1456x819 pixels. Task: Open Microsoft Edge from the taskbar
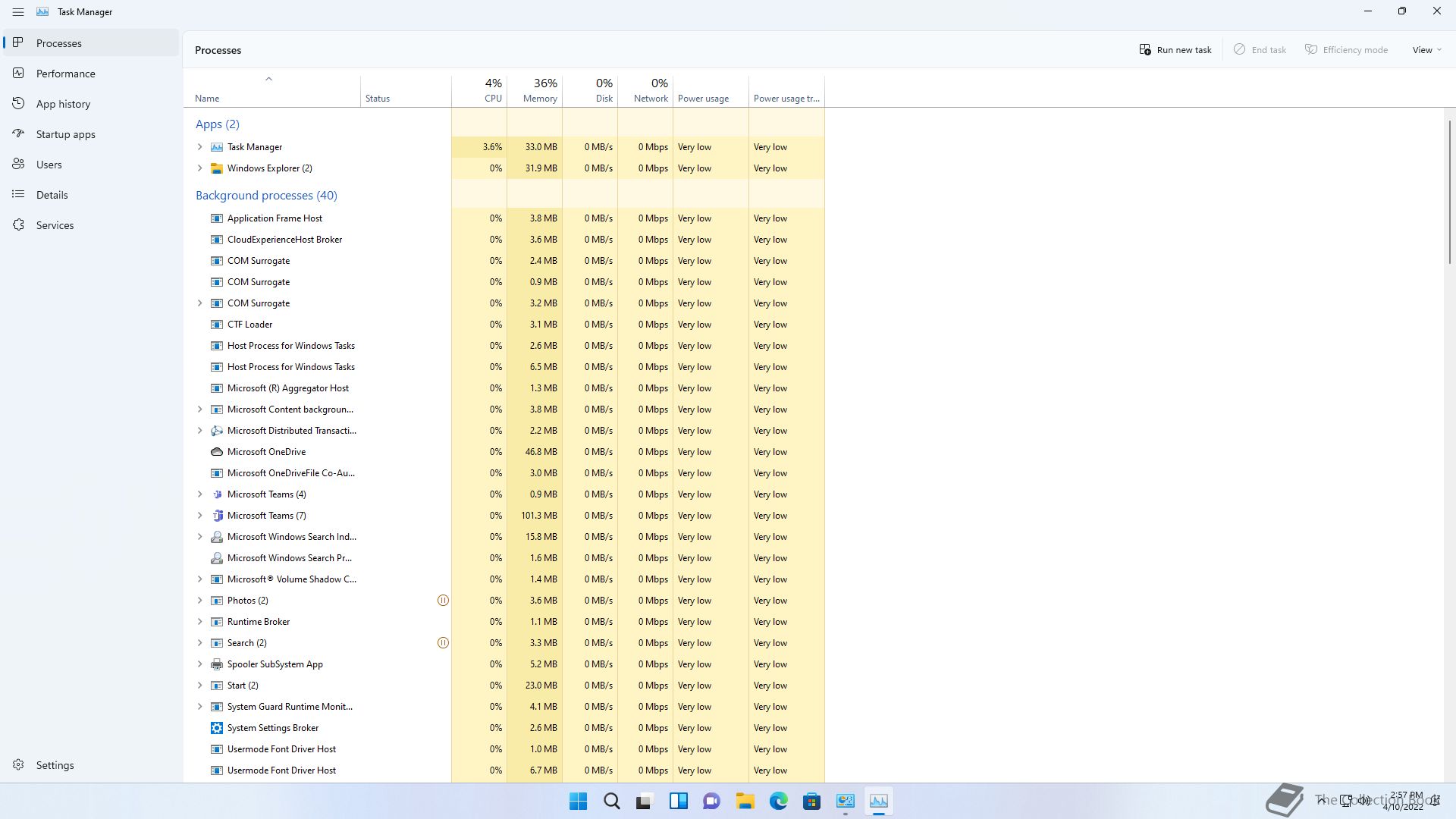(778, 801)
